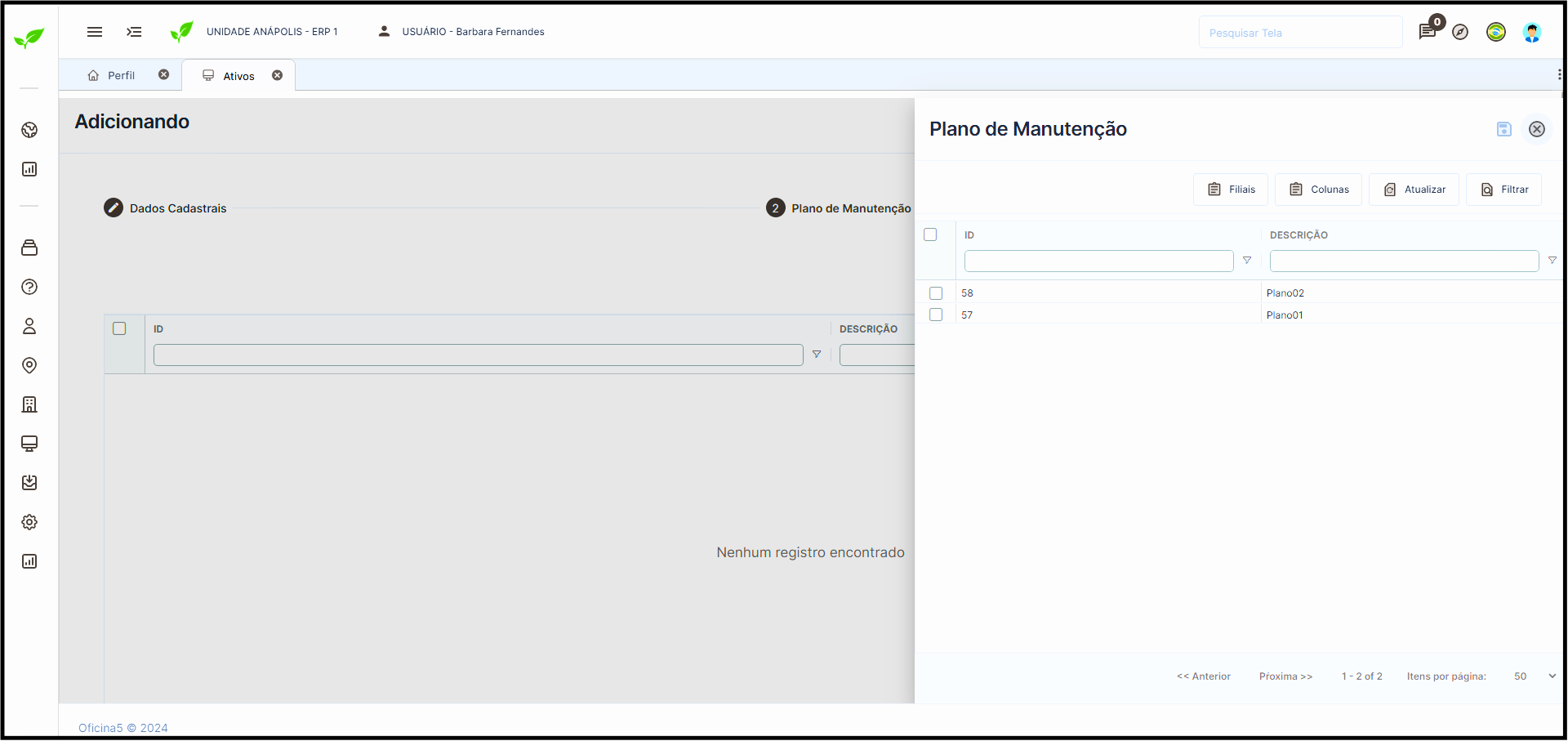This screenshot has height=741, width=1568.
Task: Open the hamburger menu icon
Action: point(95,32)
